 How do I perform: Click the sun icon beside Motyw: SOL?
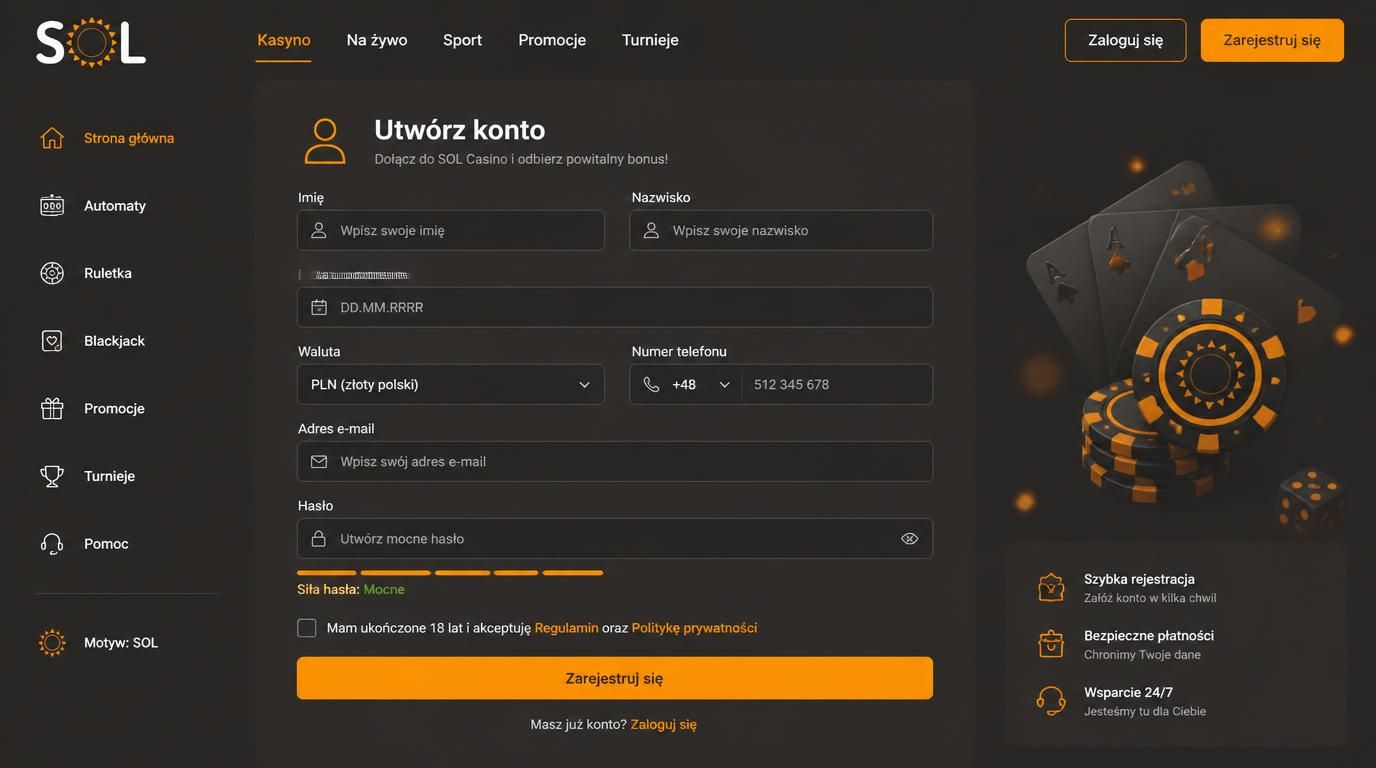coord(52,643)
